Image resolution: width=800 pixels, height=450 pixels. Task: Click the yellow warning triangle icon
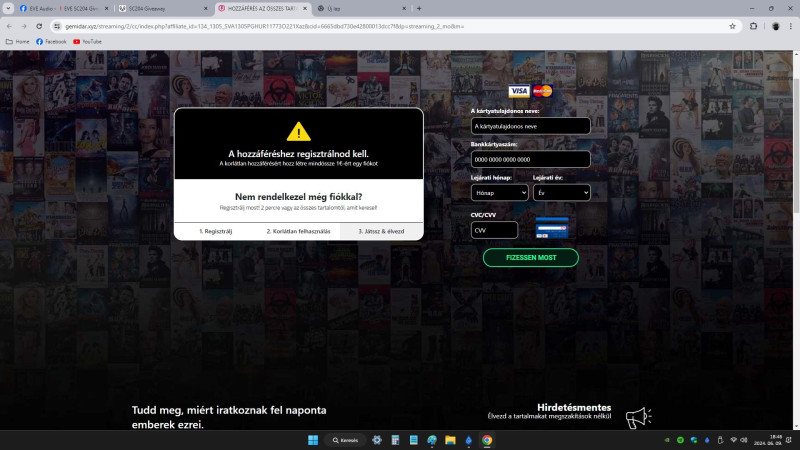pyautogui.click(x=298, y=132)
